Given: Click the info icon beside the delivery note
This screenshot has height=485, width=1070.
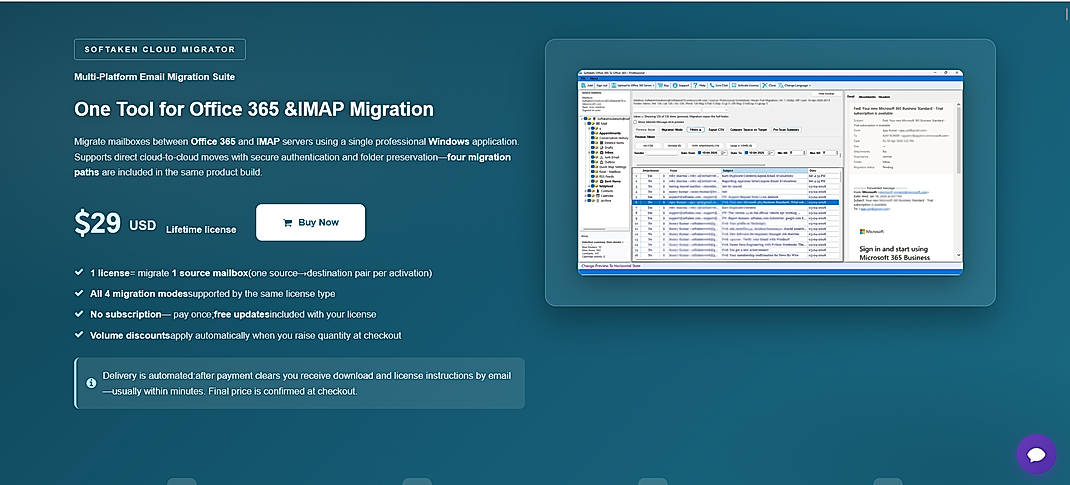Looking at the screenshot, I should [91, 383].
